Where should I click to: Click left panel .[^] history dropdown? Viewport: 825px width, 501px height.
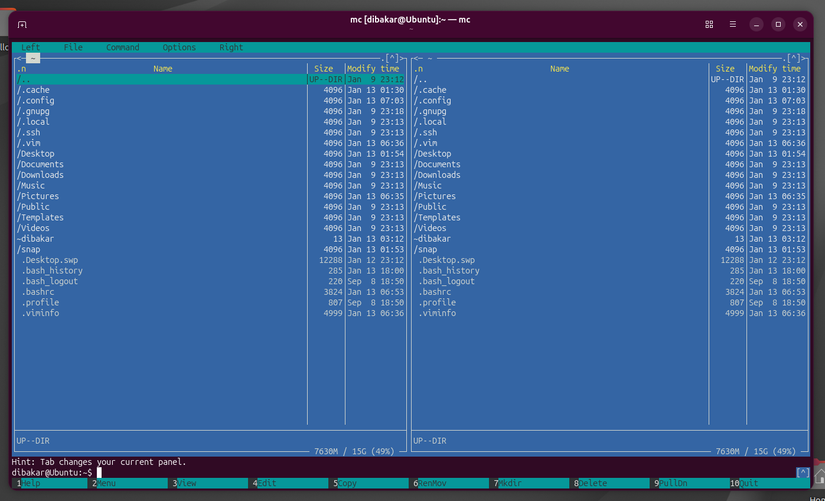390,58
